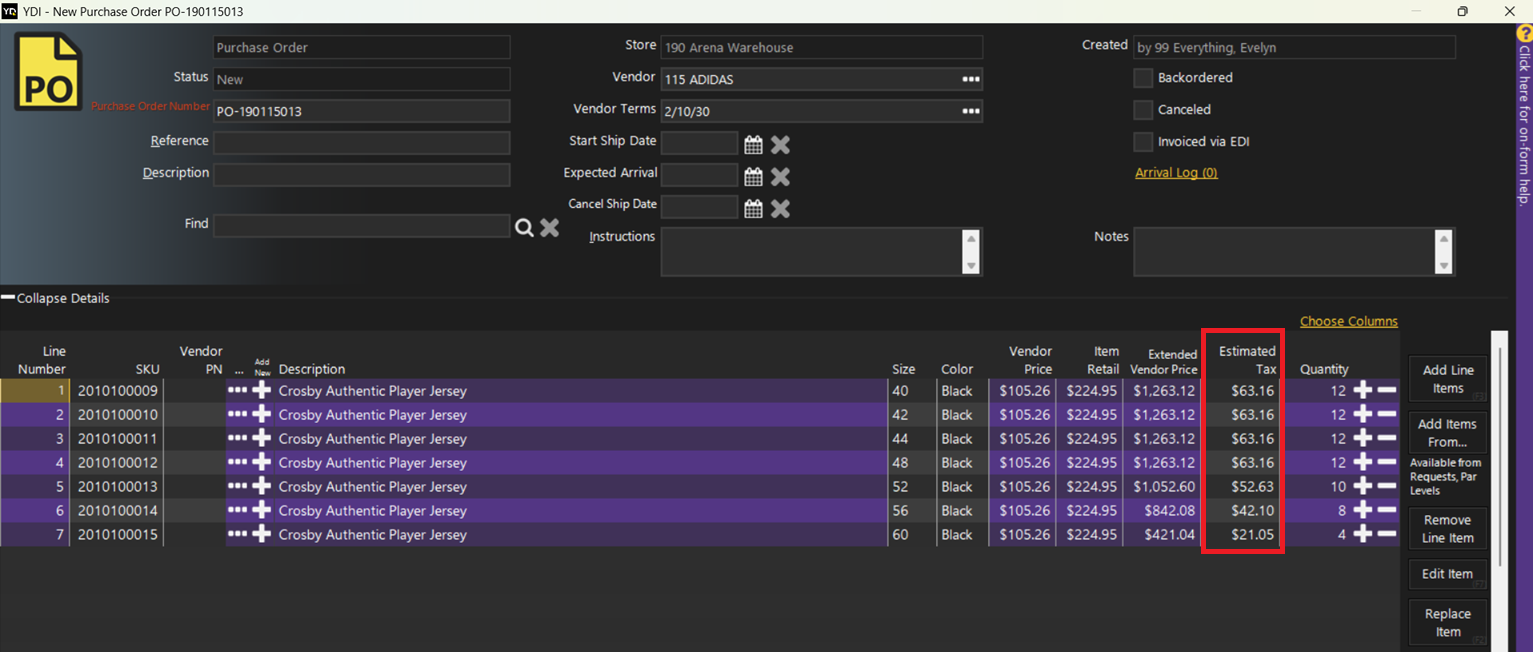Decrease quantity on line 7 with minus icon
The height and width of the screenshot is (652, 1533).
pyautogui.click(x=1387, y=535)
